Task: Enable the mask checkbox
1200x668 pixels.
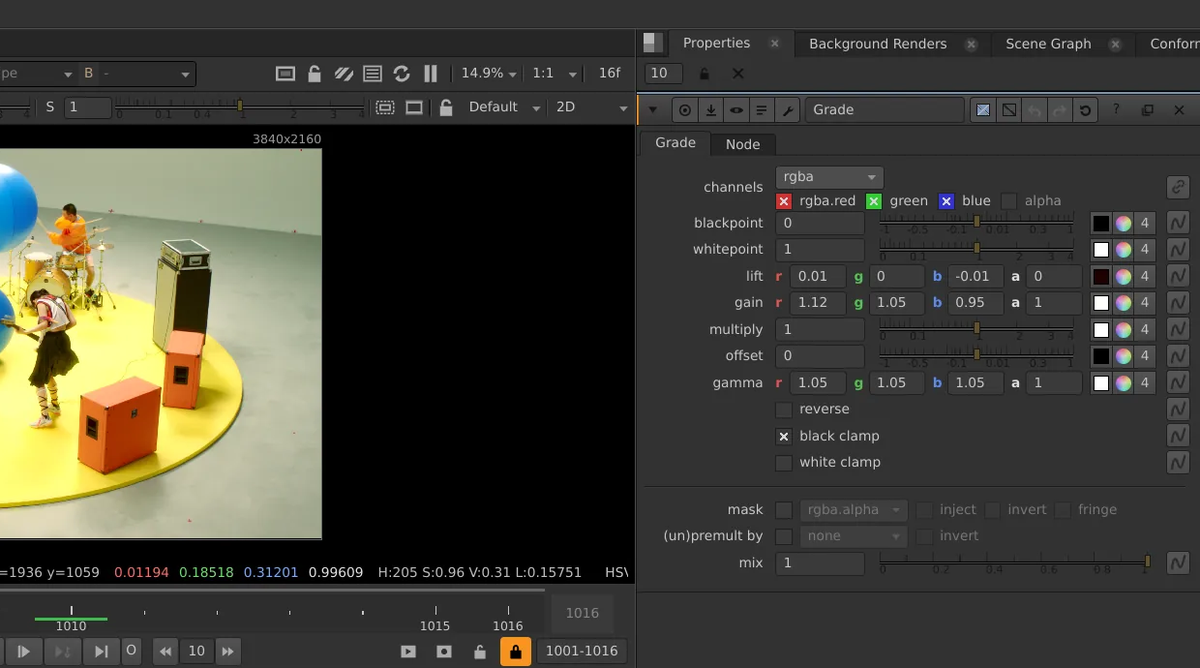Action: (x=784, y=510)
